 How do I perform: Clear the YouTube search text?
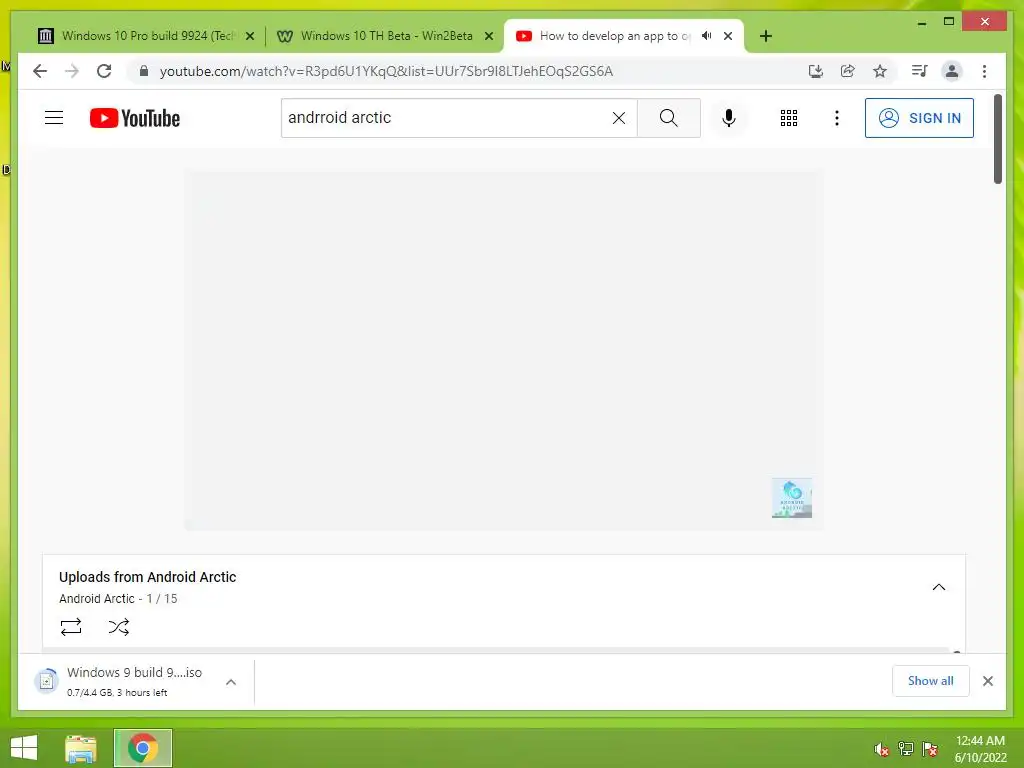(618, 118)
